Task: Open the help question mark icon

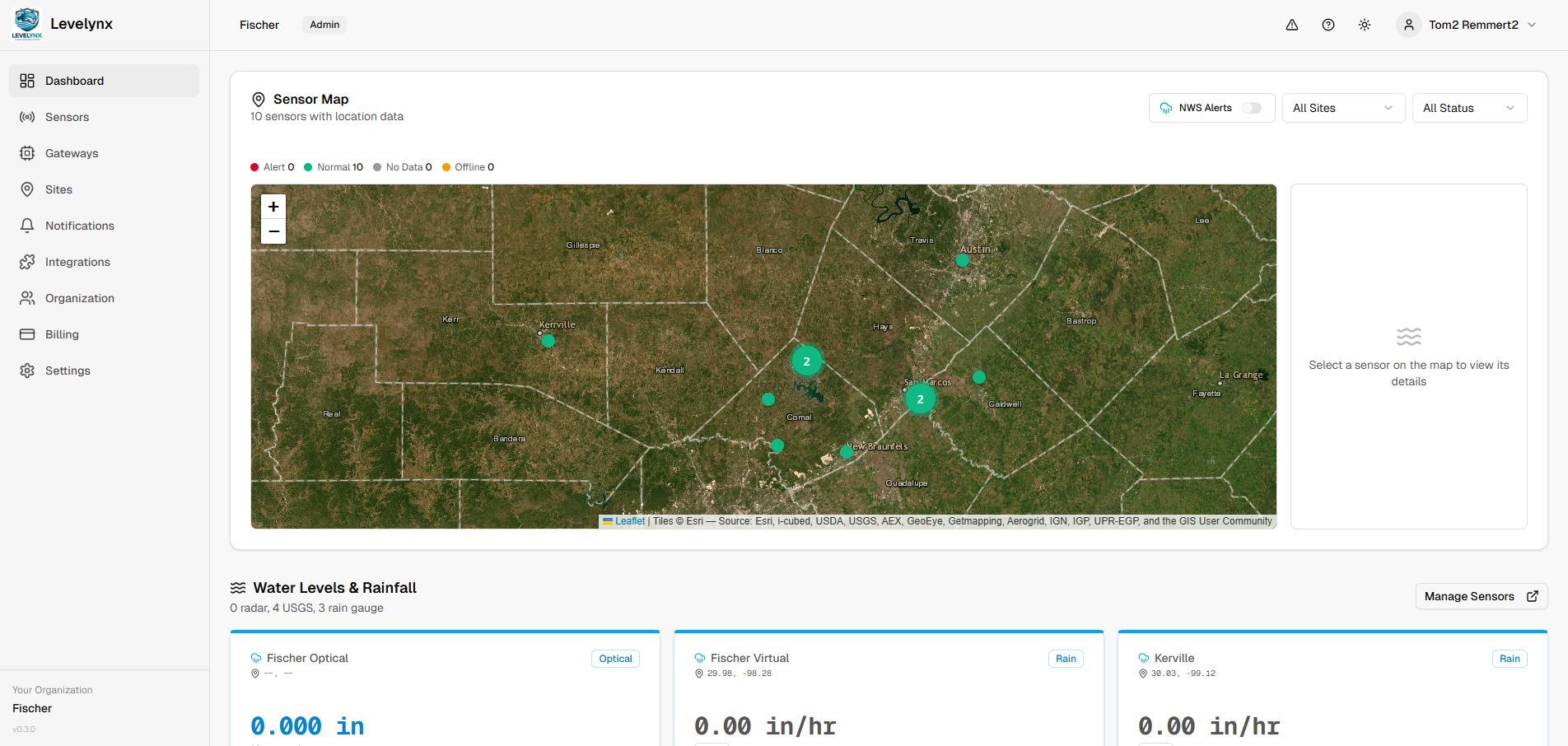Action: click(x=1328, y=25)
